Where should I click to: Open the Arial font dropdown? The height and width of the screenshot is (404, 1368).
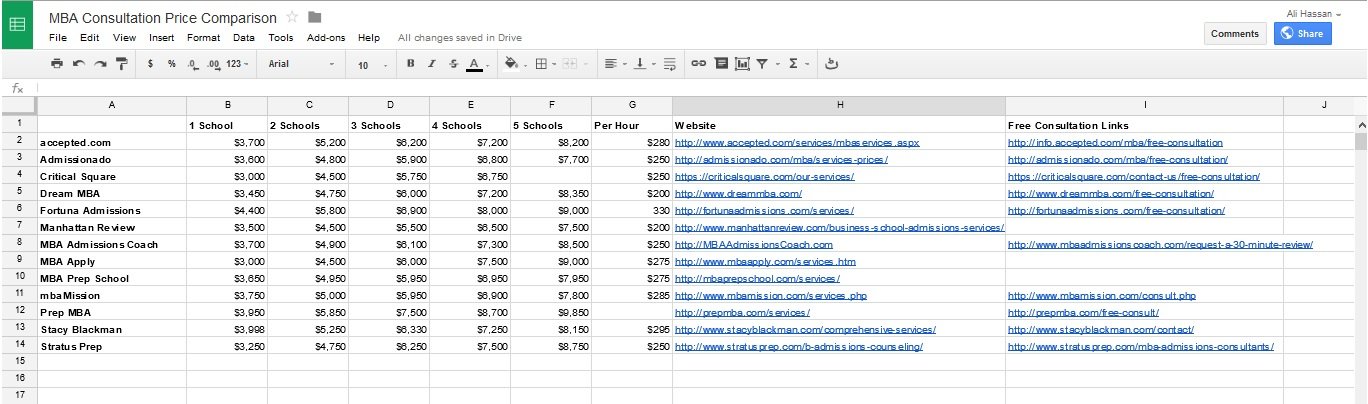click(302, 63)
